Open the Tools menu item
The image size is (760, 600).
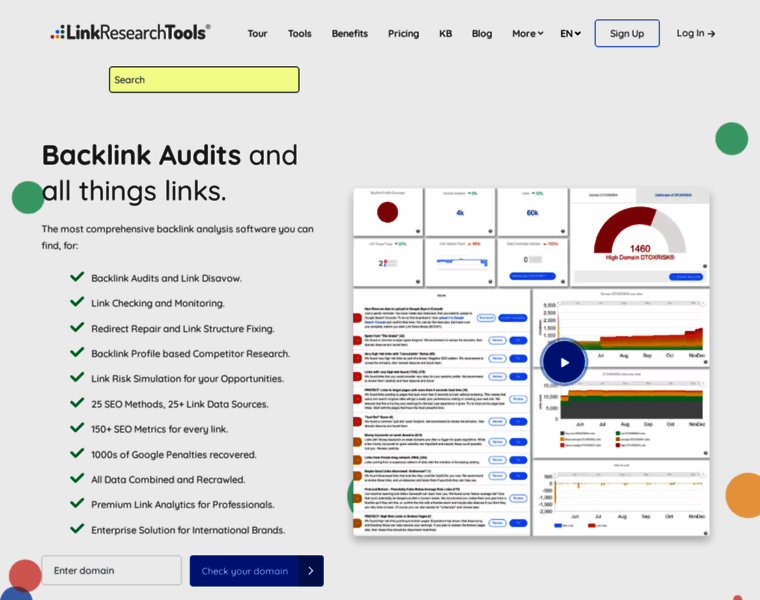[x=300, y=33]
